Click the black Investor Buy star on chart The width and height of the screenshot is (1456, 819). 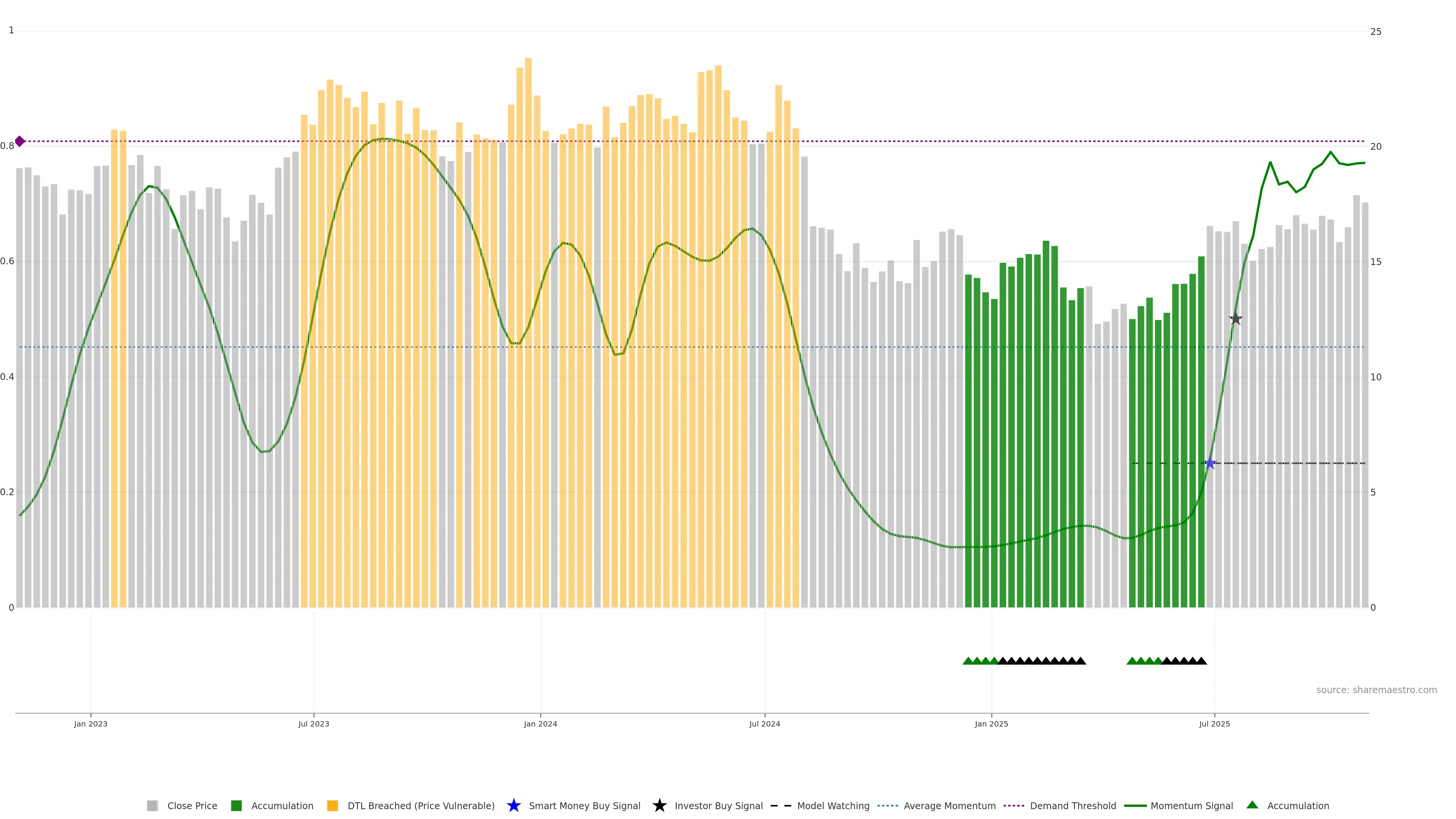[1236, 319]
